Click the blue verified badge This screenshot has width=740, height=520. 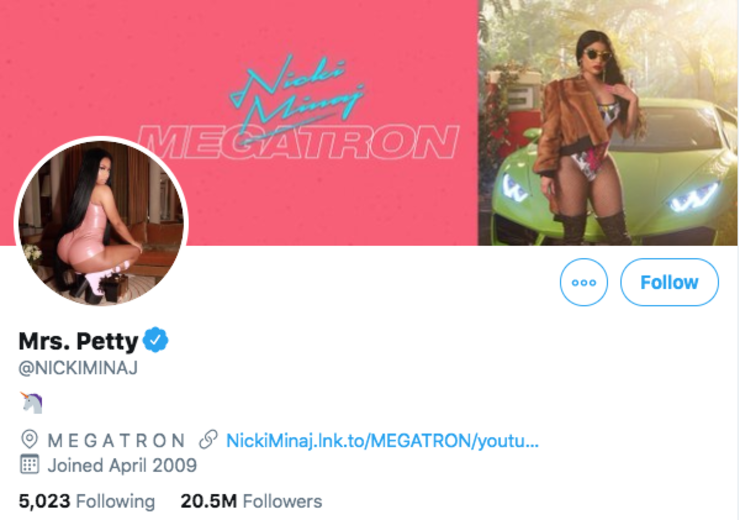155,340
